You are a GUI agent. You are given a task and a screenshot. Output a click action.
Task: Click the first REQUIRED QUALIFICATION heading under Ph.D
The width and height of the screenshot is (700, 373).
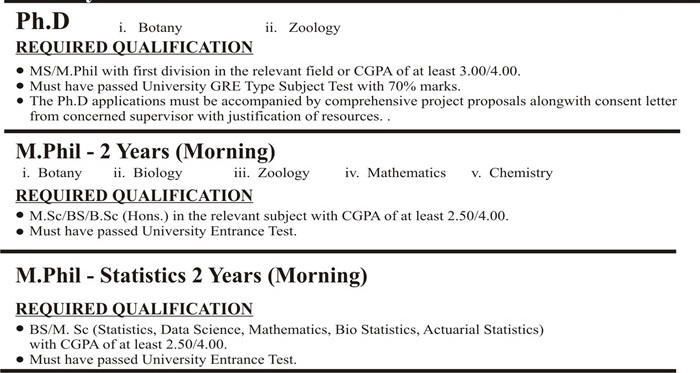[134, 48]
